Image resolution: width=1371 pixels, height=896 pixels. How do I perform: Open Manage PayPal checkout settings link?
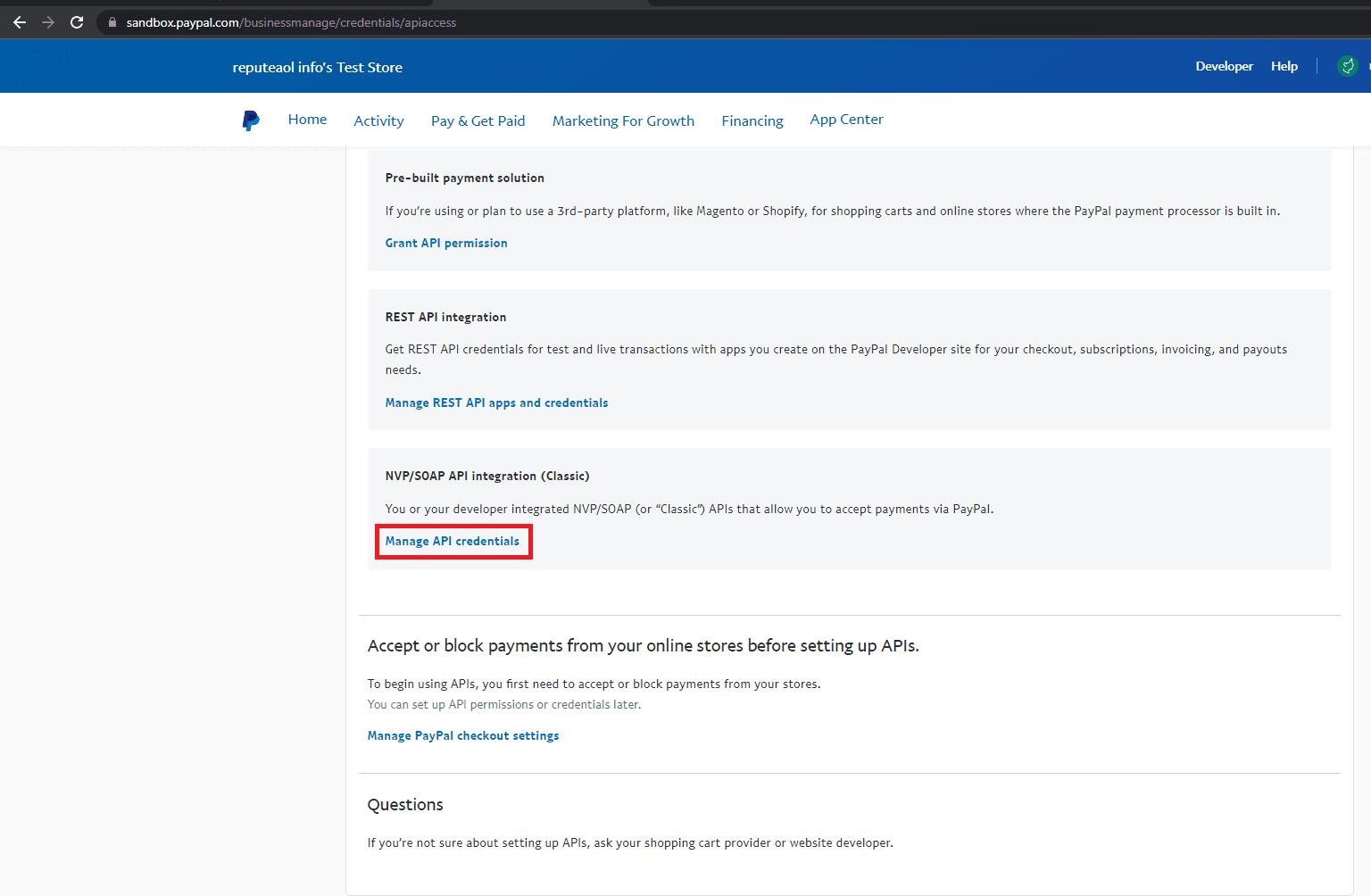(463, 735)
